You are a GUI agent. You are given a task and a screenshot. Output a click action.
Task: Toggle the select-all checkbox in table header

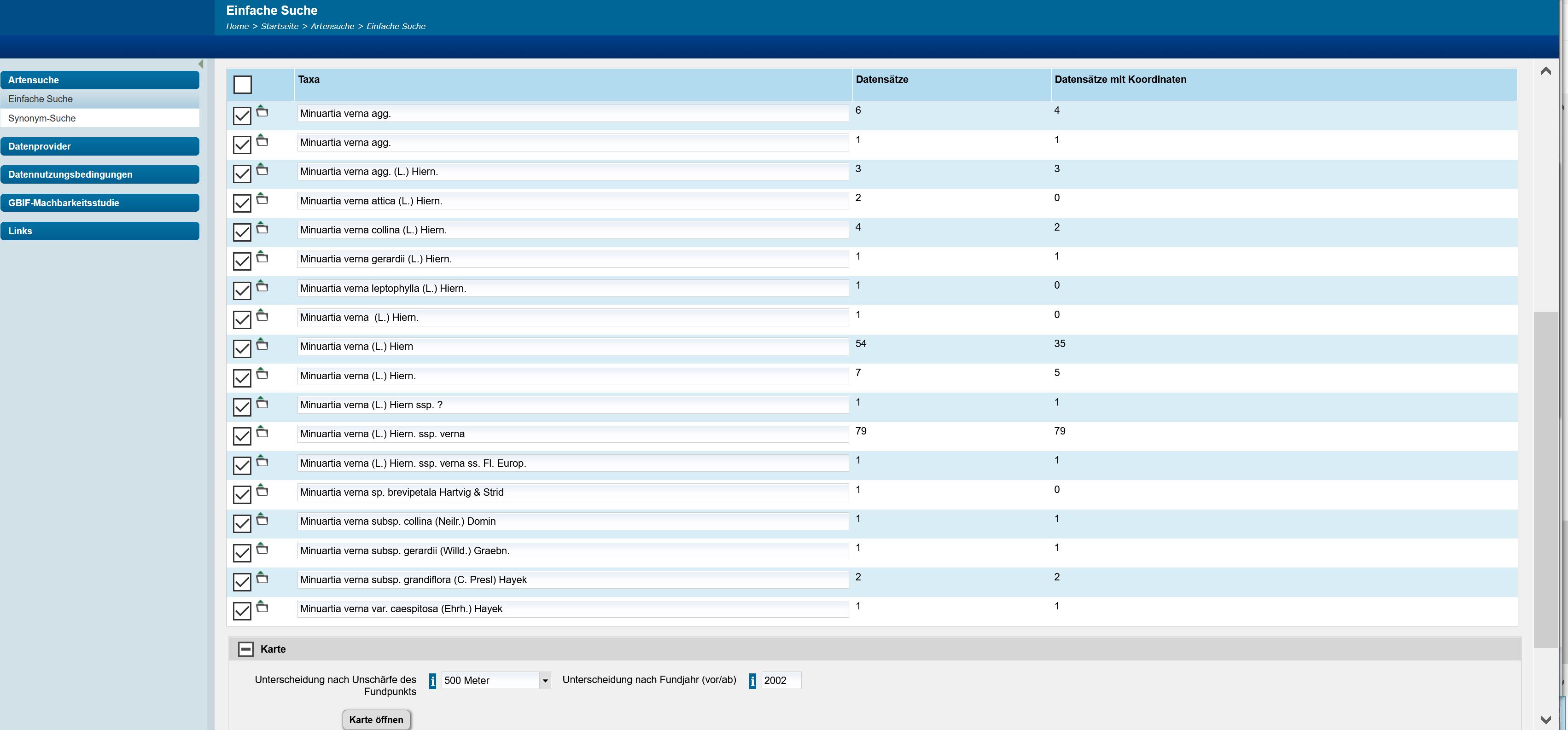coord(242,85)
